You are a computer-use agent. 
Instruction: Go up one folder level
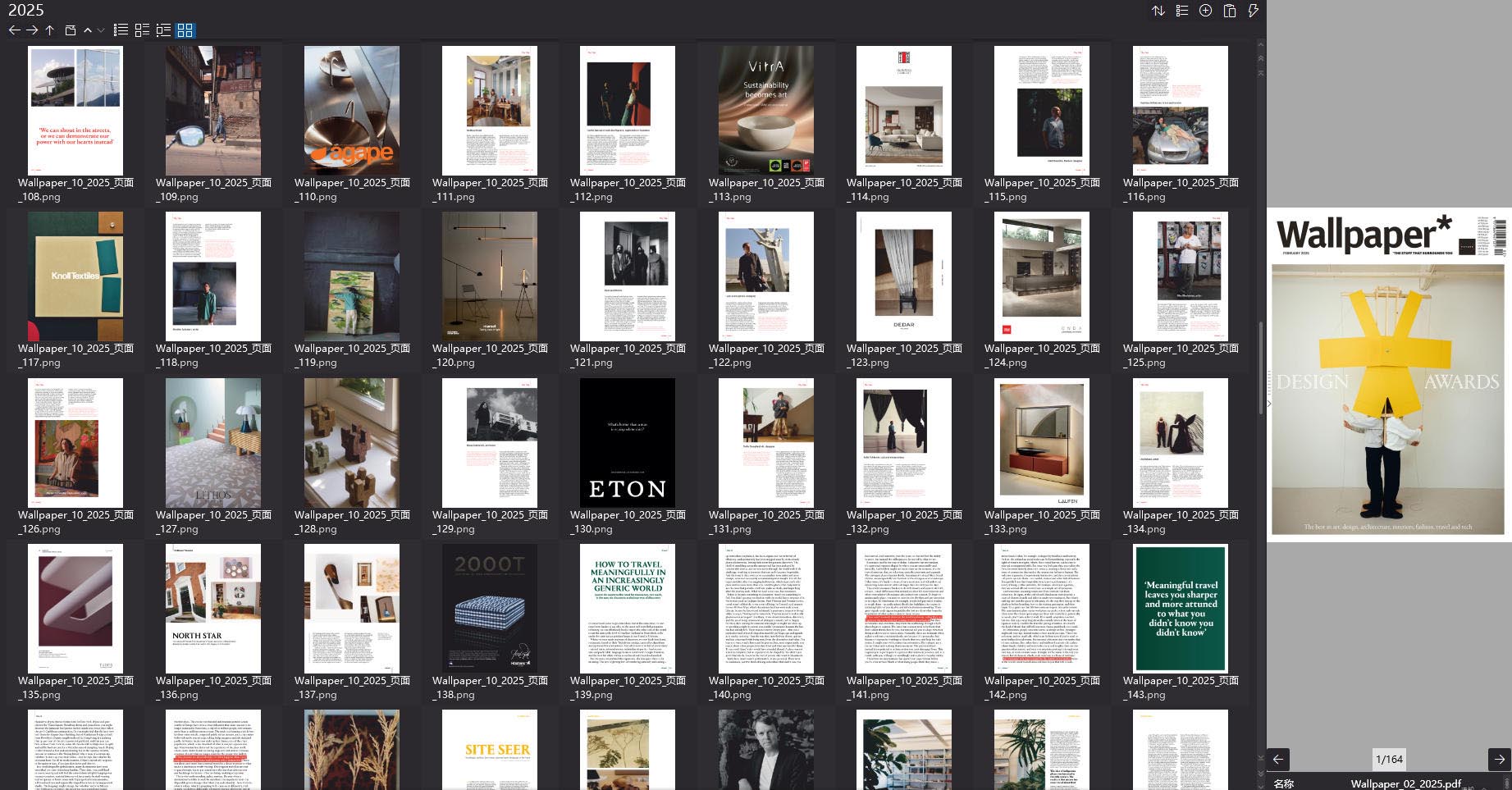(49, 30)
